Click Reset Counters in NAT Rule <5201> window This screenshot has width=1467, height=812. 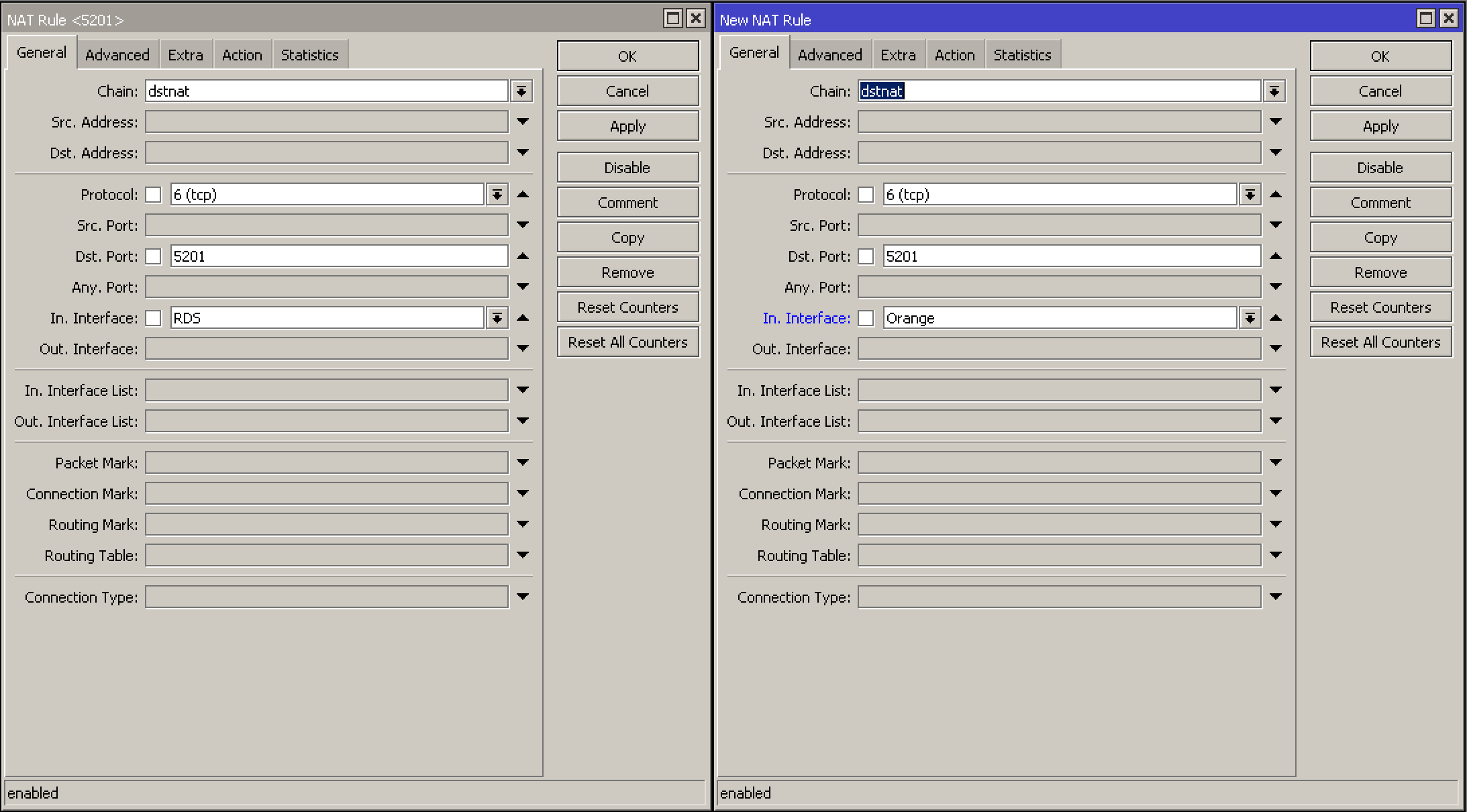[x=627, y=307]
